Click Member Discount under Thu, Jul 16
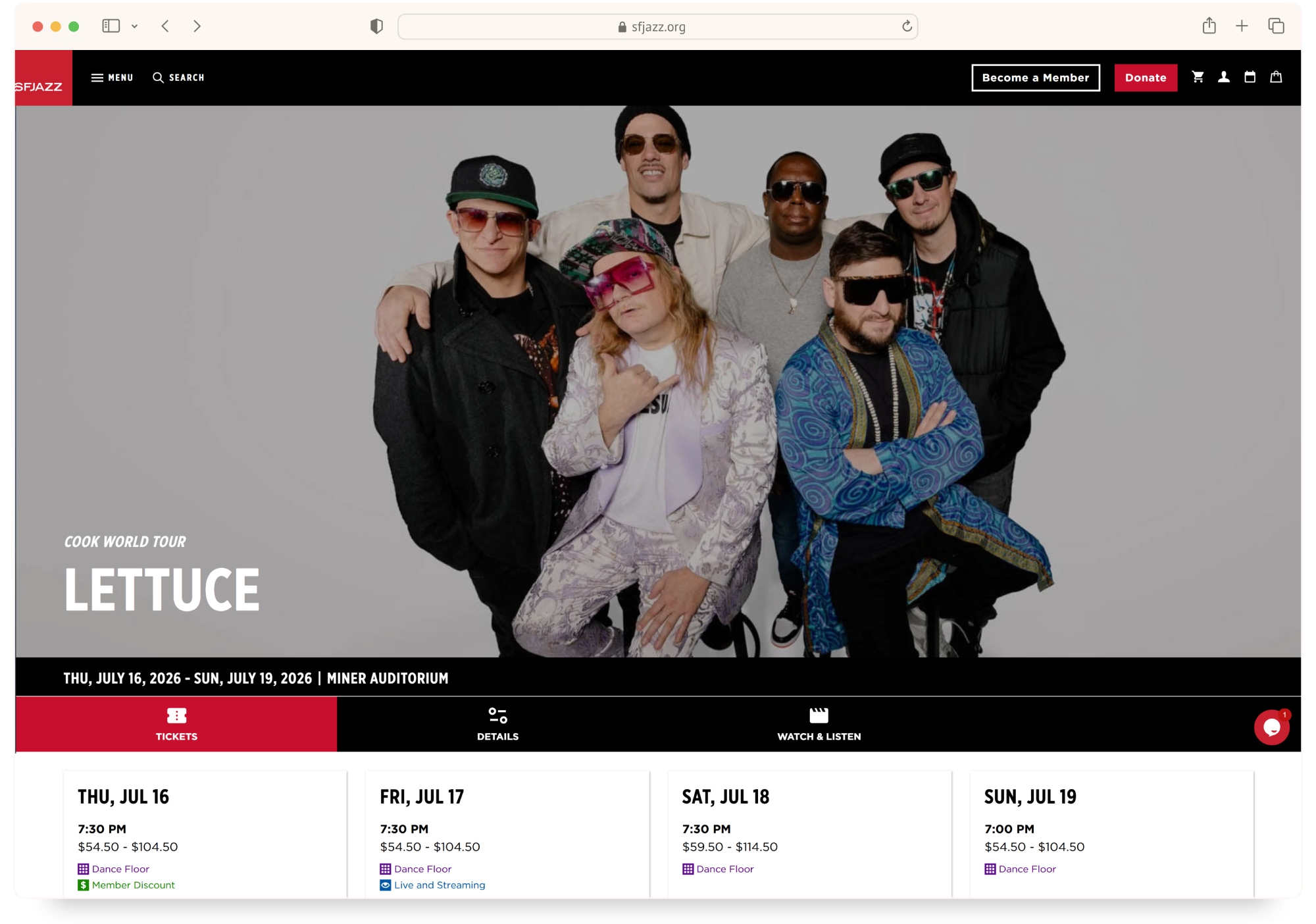 (134, 885)
